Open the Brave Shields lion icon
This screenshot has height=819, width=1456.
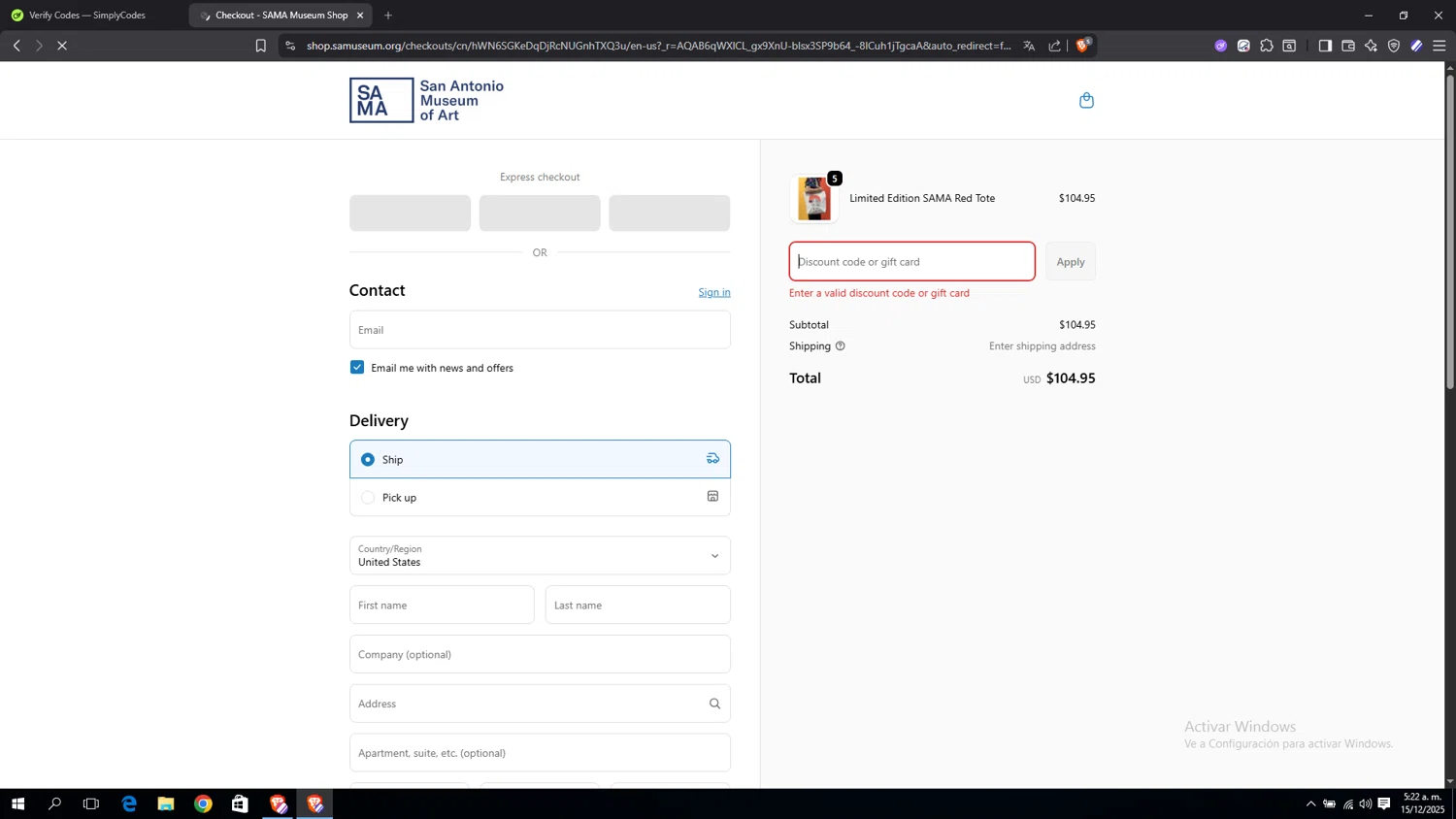click(x=1083, y=45)
